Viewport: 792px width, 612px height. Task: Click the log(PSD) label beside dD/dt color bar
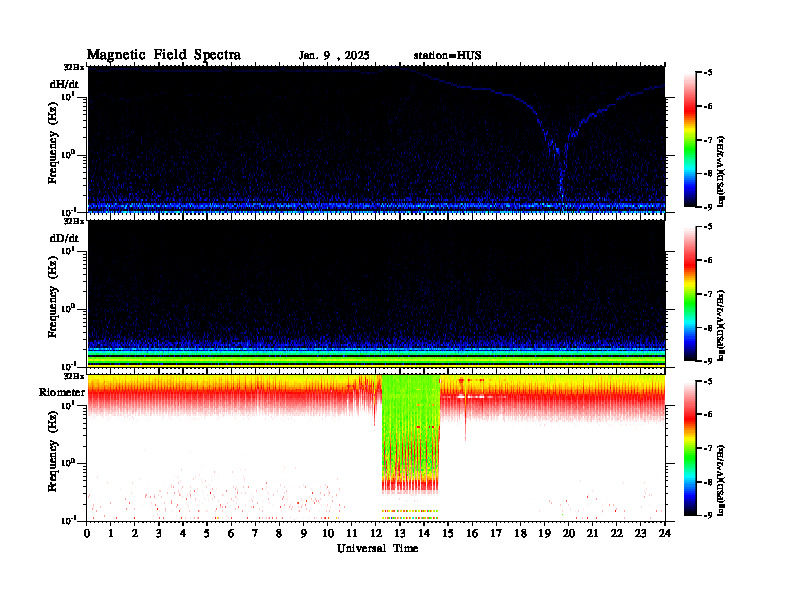(x=722, y=325)
